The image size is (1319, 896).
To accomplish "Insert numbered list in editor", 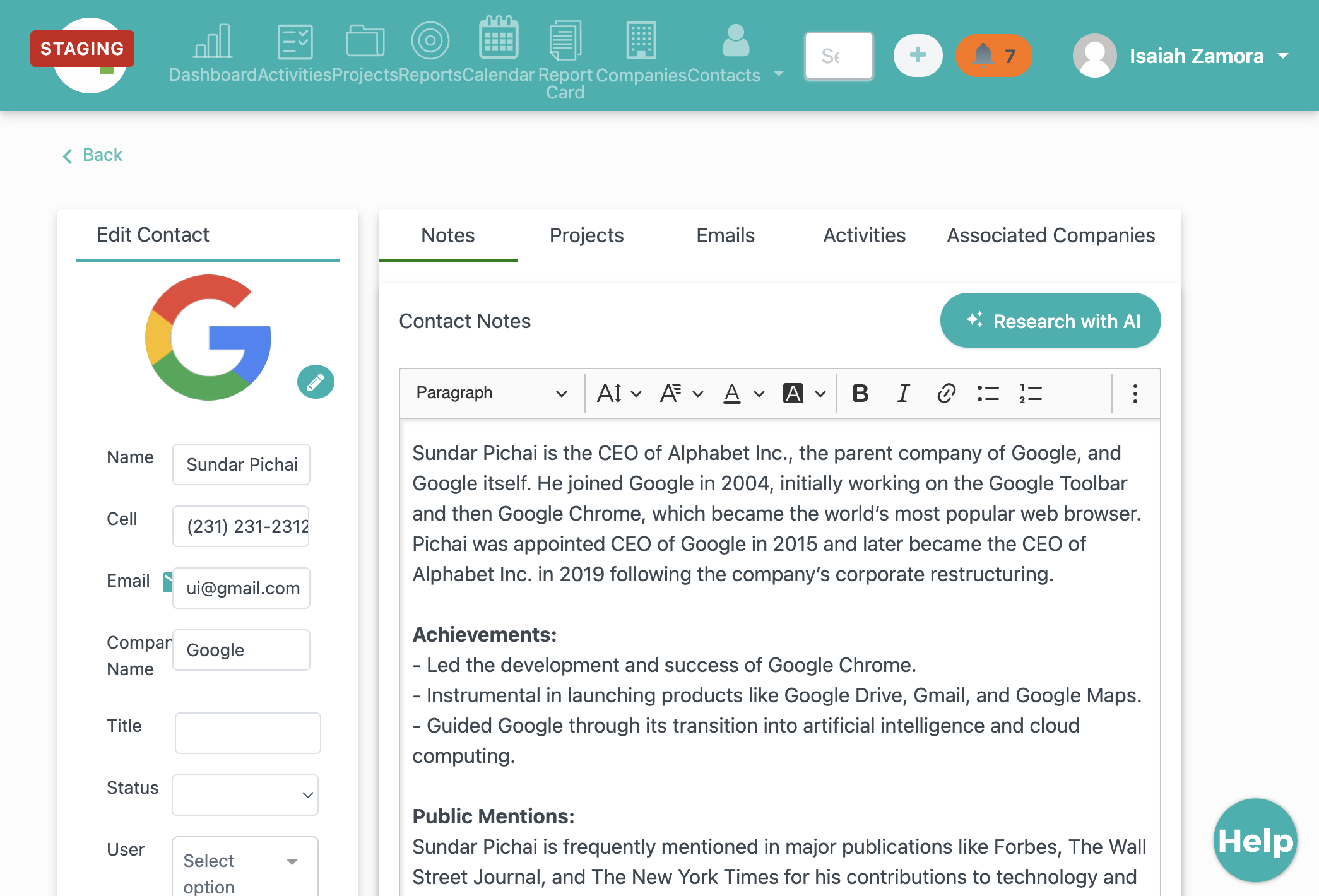I will pyautogui.click(x=1031, y=393).
